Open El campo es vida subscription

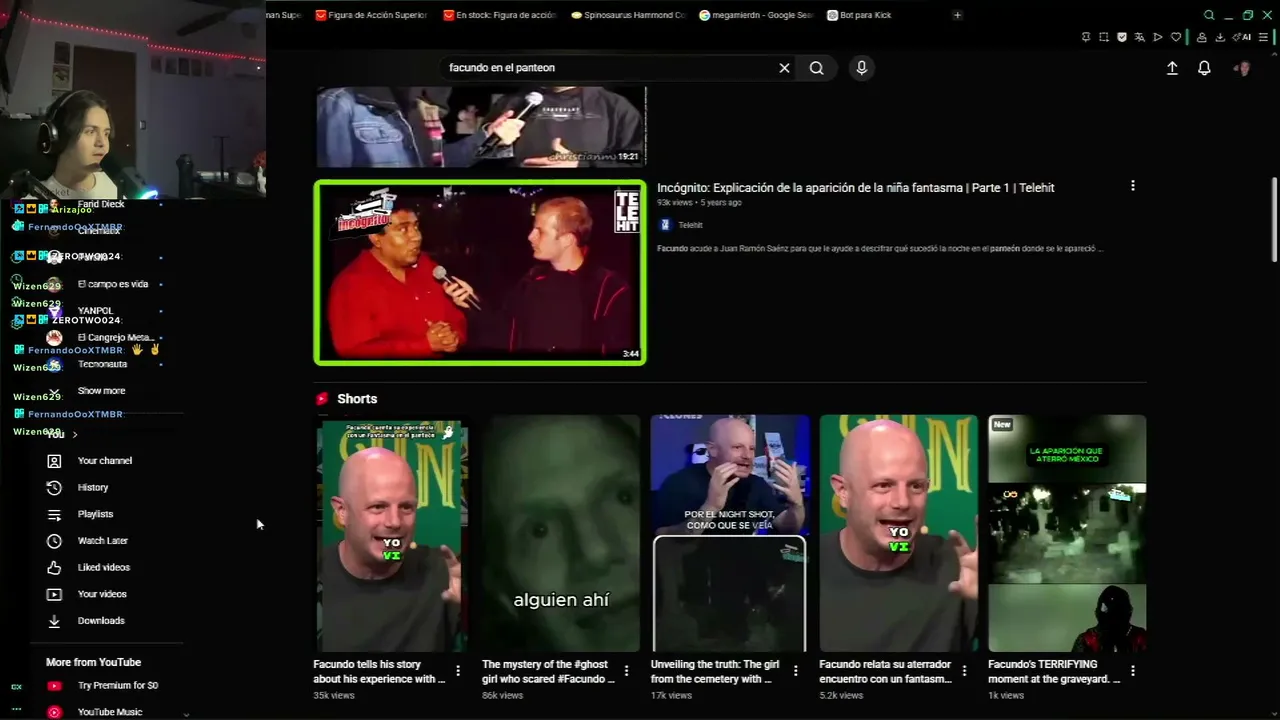(x=113, y=284)
